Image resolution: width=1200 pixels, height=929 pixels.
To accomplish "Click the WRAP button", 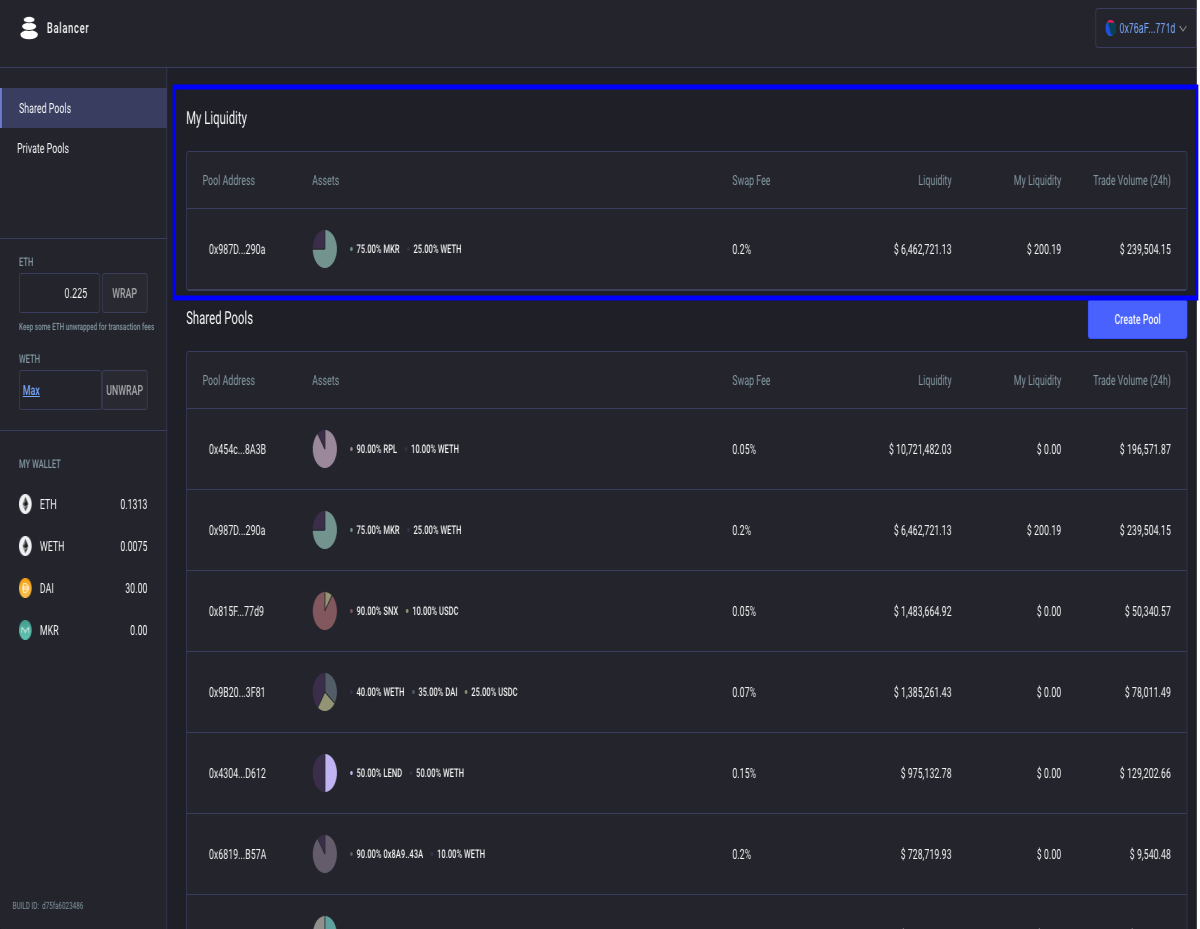I will click(x=124, y=293).
